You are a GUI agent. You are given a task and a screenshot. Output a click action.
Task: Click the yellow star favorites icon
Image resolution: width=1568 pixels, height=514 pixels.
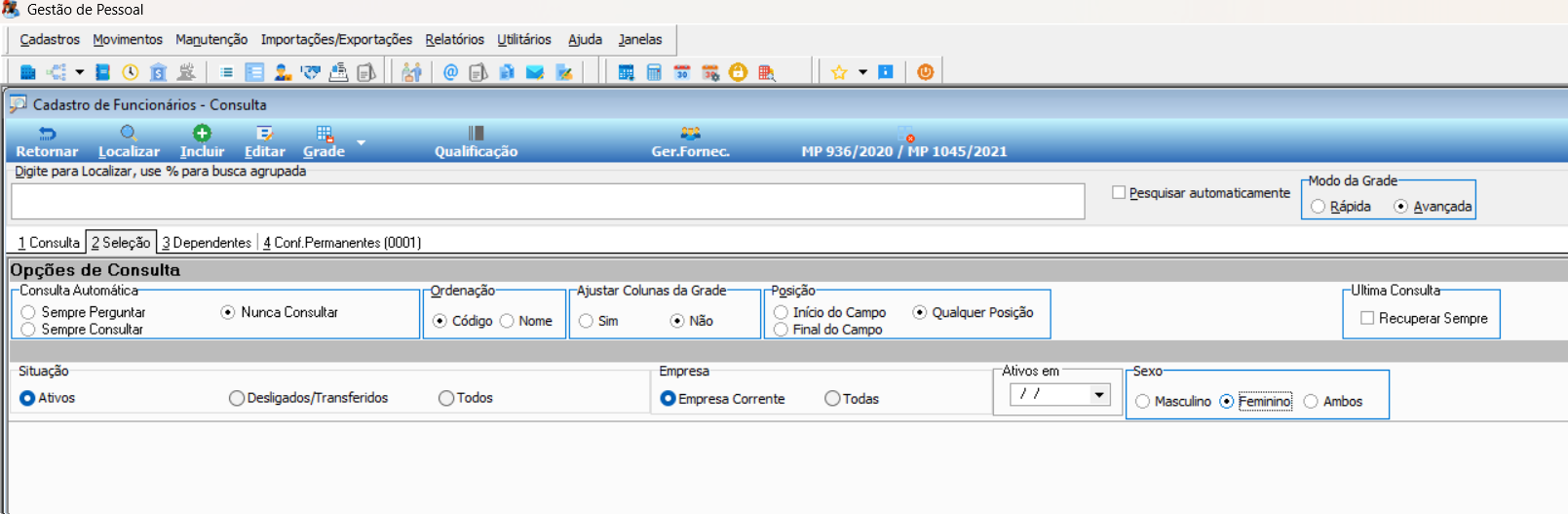click(x=838, y=72)
